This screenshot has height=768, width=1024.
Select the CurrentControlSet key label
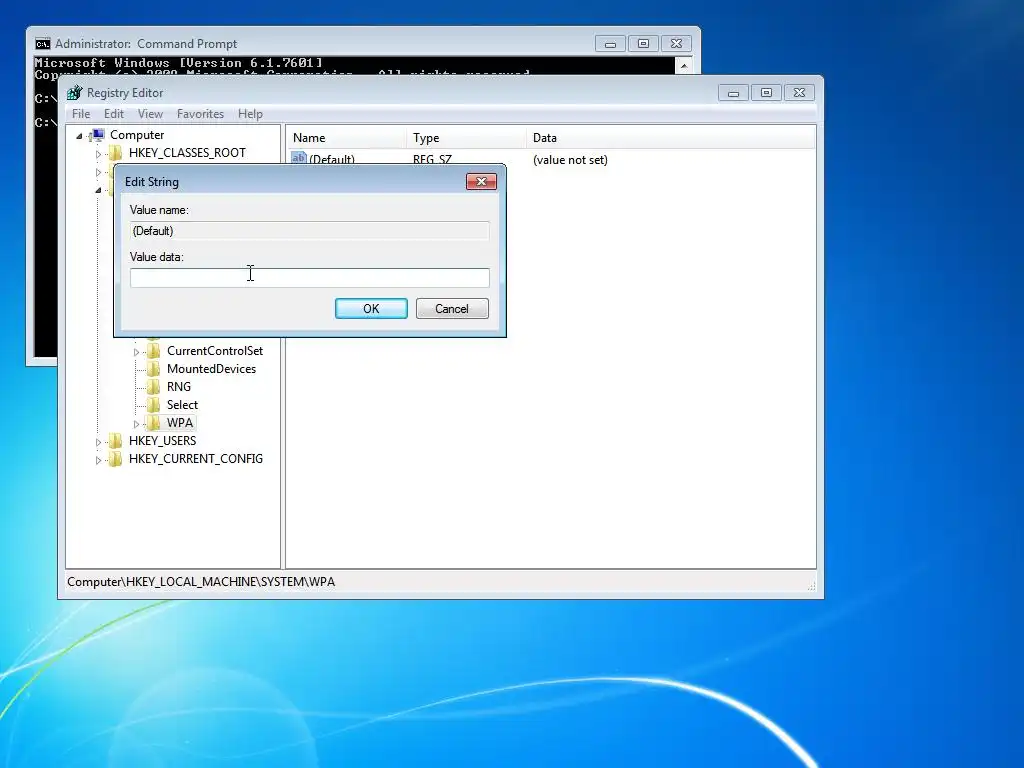215,351
